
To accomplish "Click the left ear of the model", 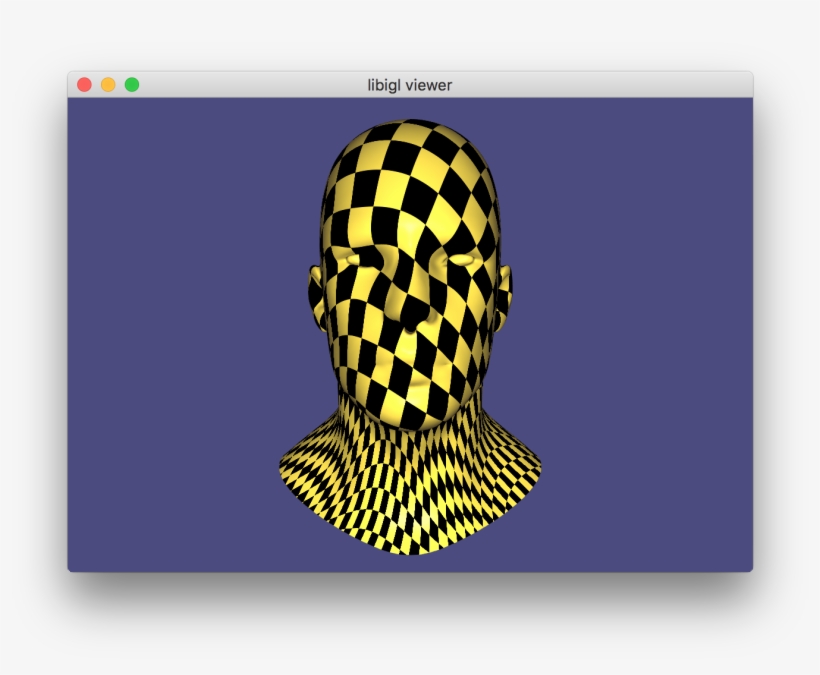I will click(315, 290).
